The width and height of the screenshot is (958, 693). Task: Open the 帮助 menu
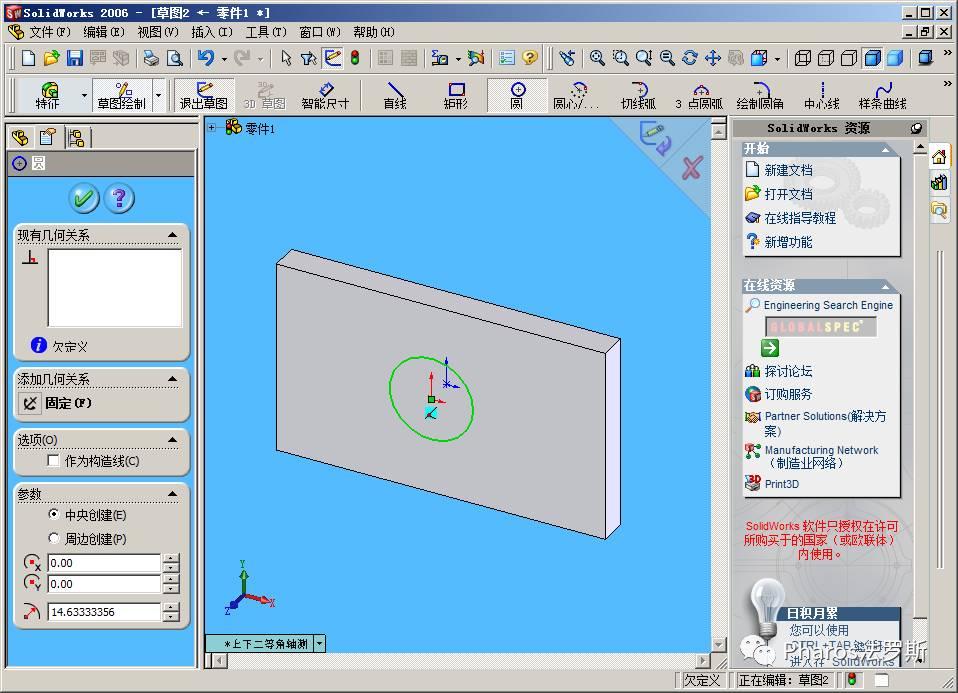point(373,32)
